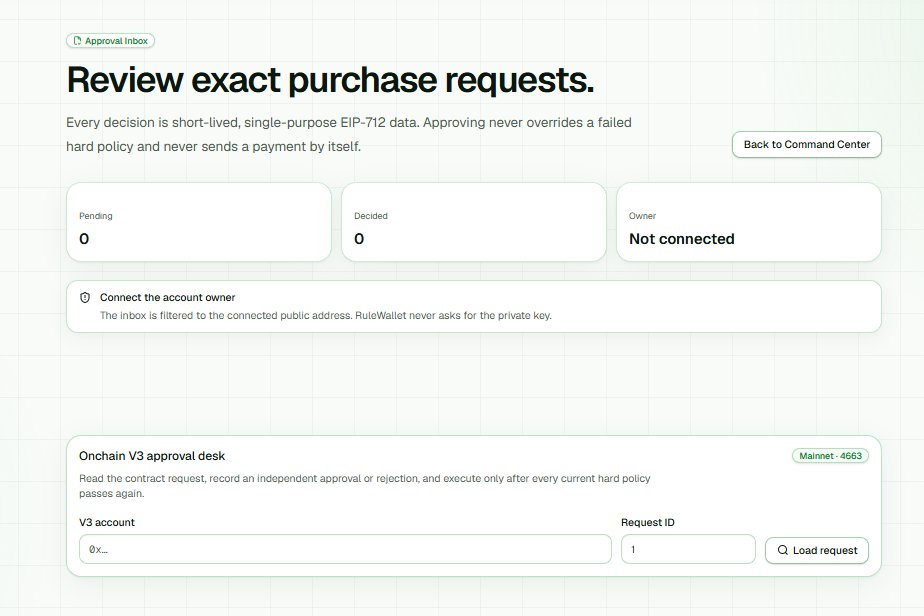Click the Request ID field label

648,522
